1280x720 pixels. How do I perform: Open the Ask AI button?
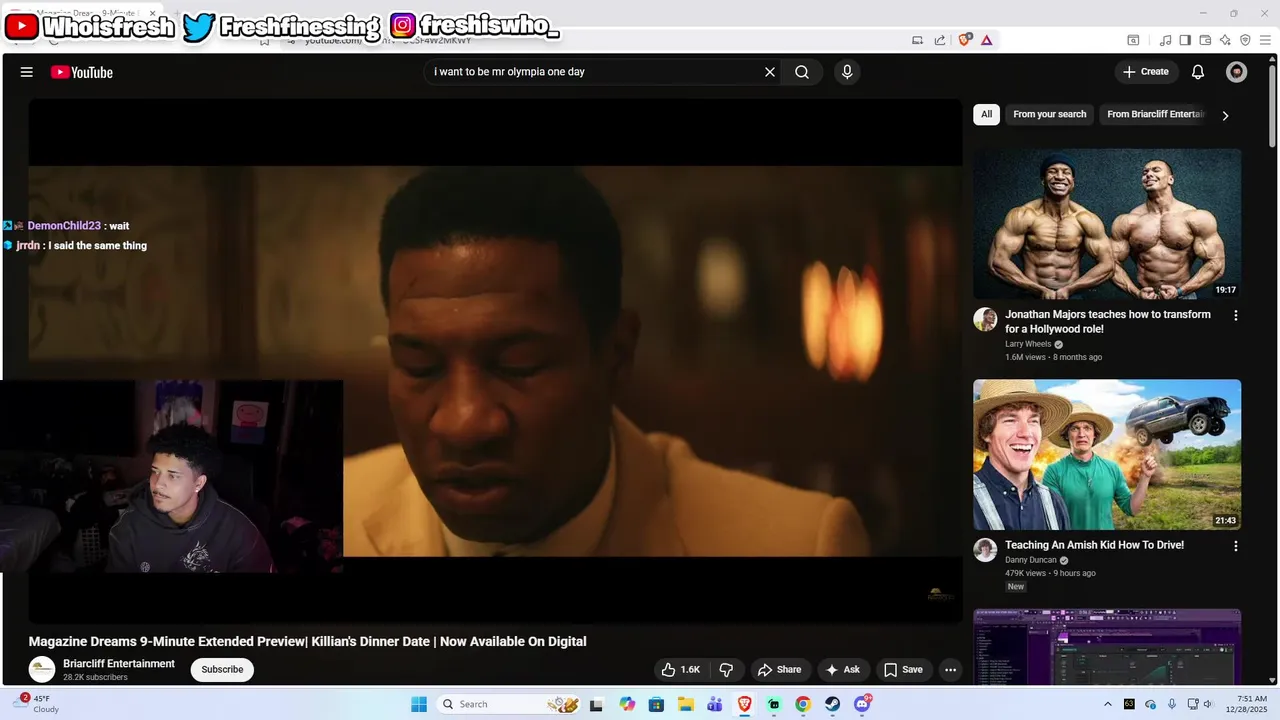click(843, 670)
